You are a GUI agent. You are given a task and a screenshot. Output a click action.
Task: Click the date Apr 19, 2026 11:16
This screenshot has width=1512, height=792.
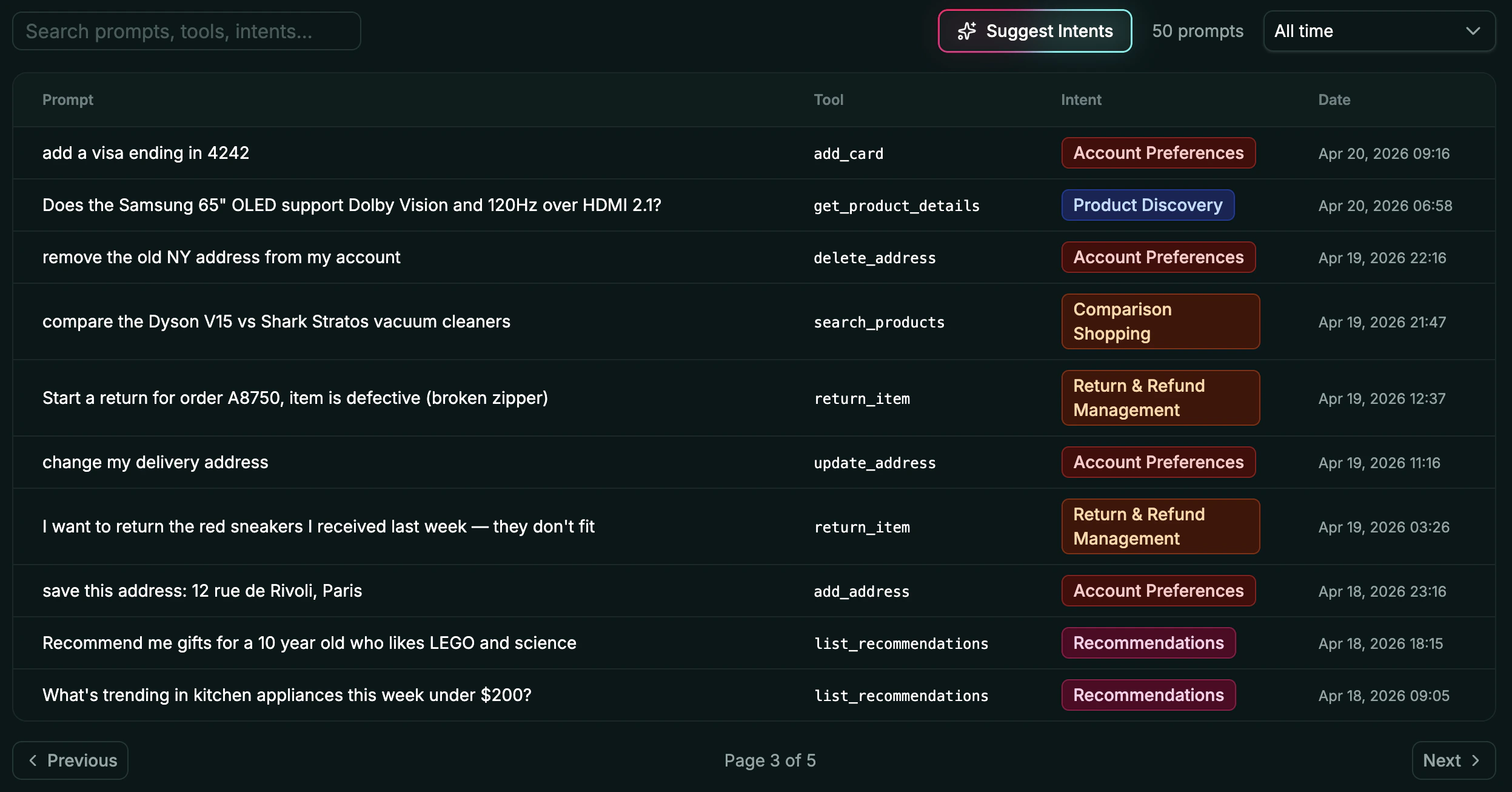pyautogui.click(x=1379, y=463)
